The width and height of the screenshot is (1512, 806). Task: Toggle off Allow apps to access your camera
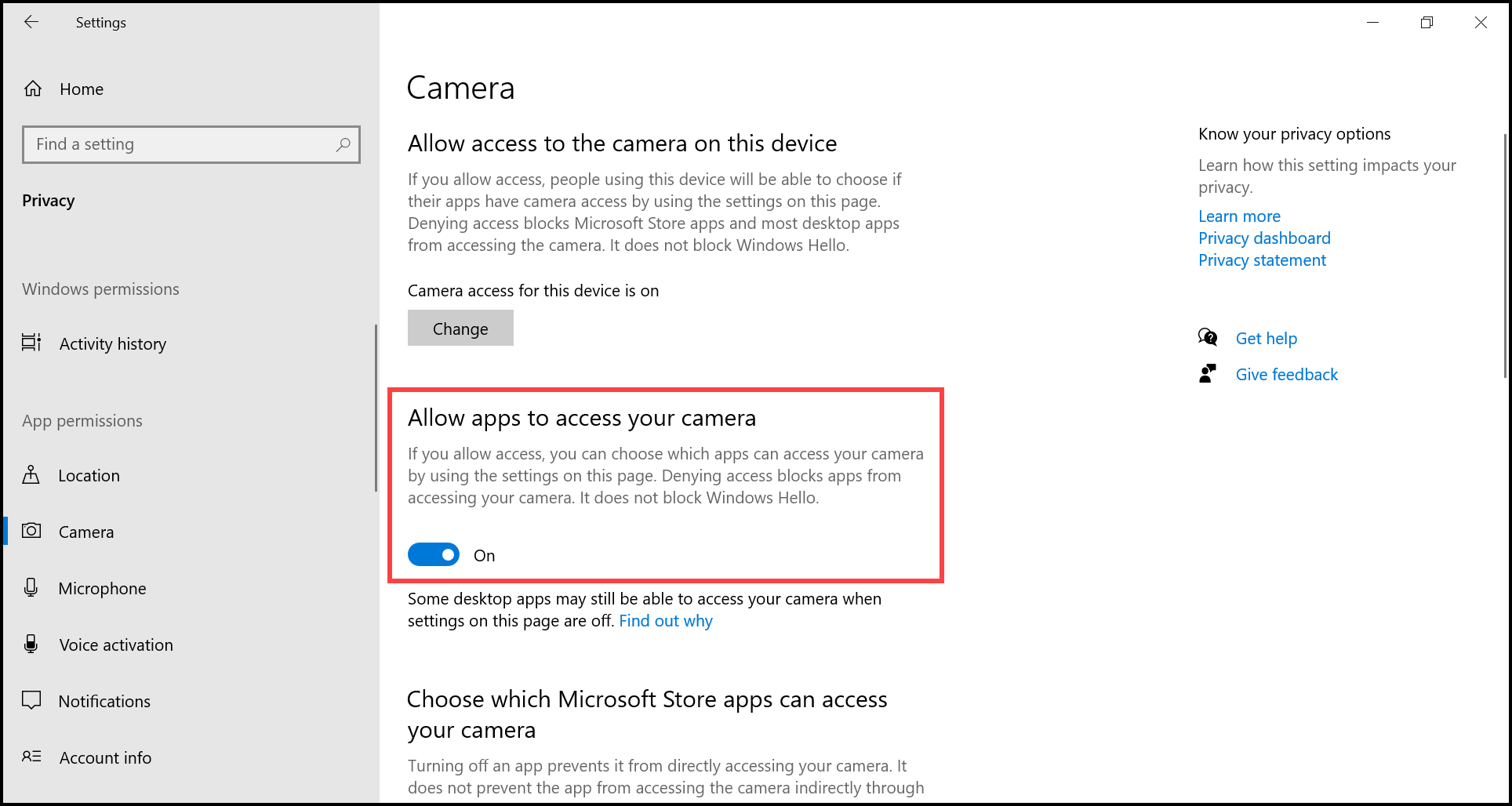coord(433,554)
